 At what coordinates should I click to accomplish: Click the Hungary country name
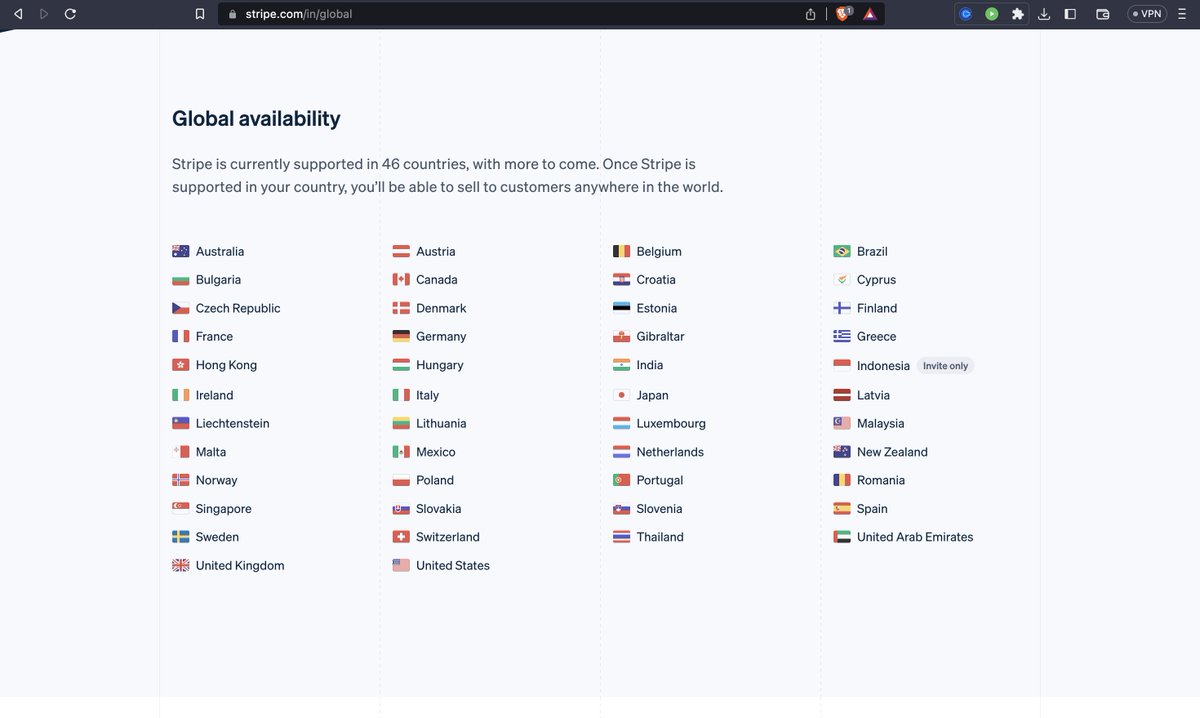tap(440, 365)
